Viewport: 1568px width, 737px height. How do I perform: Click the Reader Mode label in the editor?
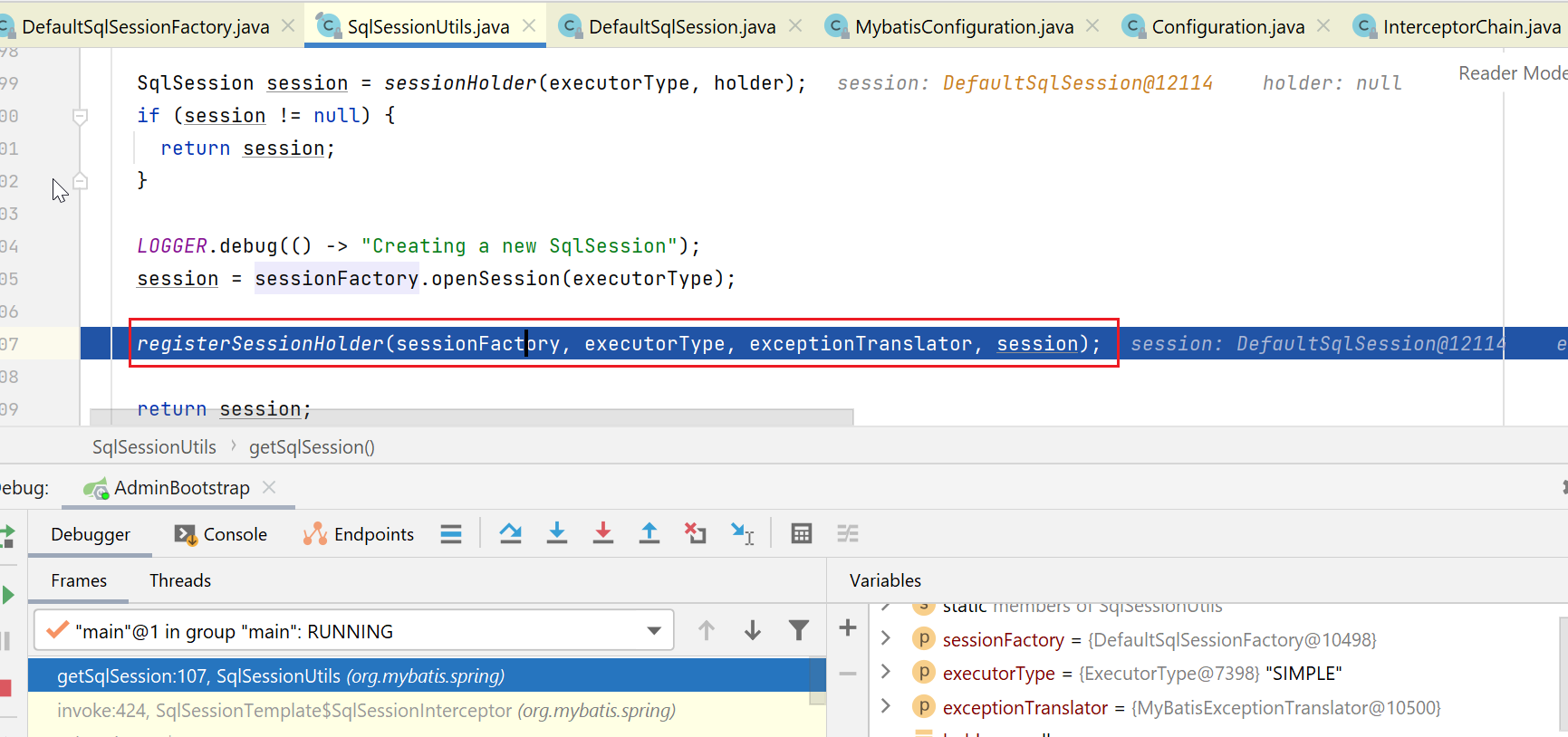coord(1511,73)
